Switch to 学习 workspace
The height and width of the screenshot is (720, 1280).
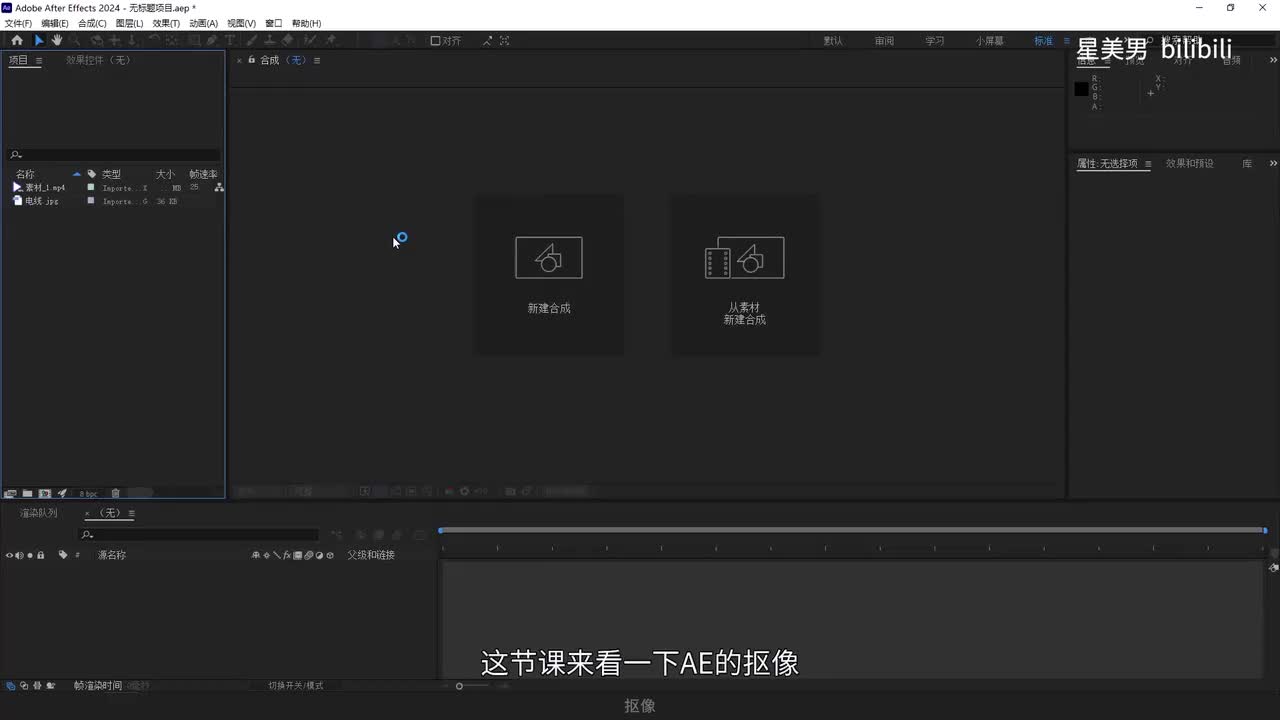934,41
